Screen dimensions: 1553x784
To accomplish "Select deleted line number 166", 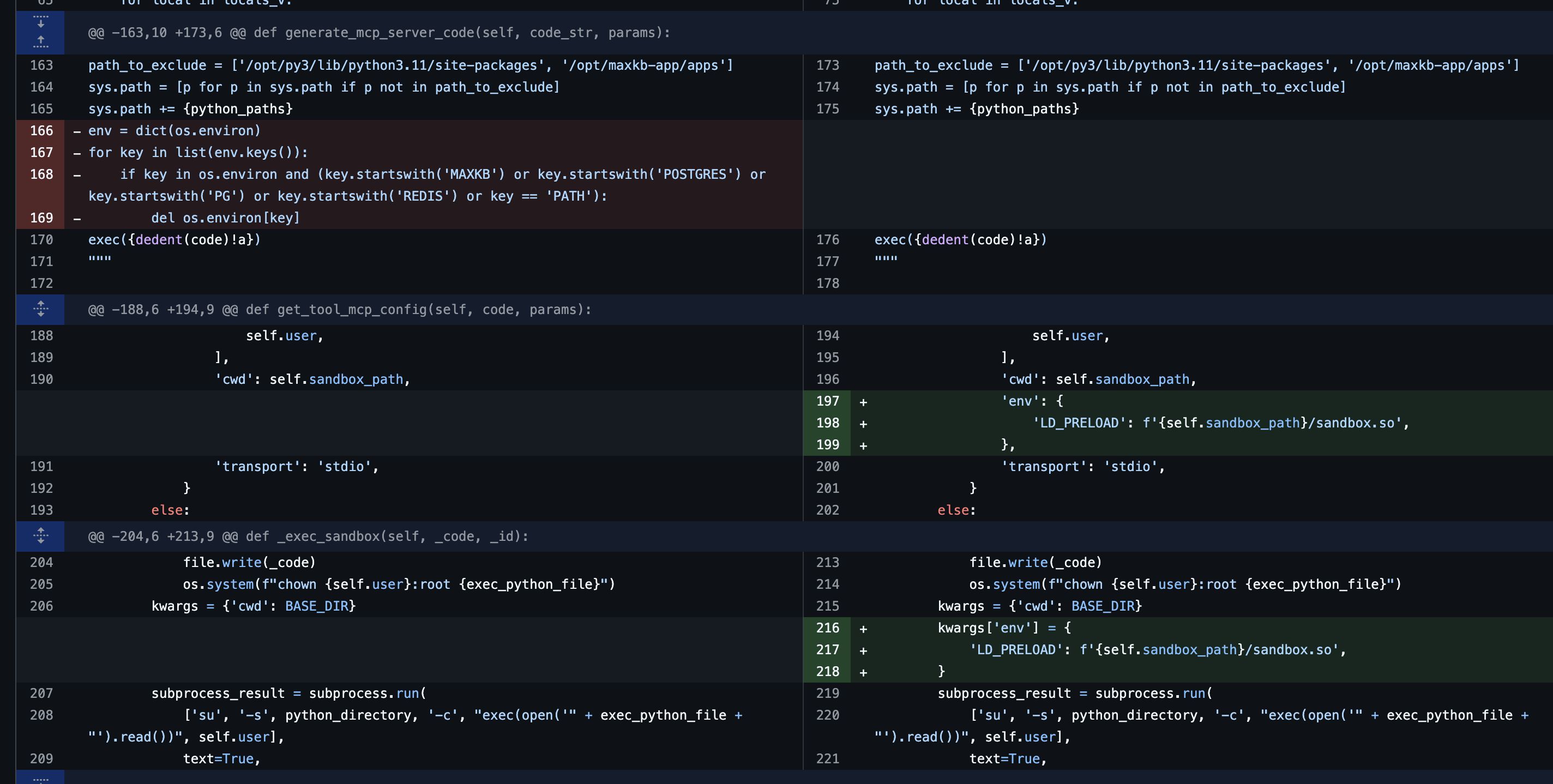I will 41,131.
